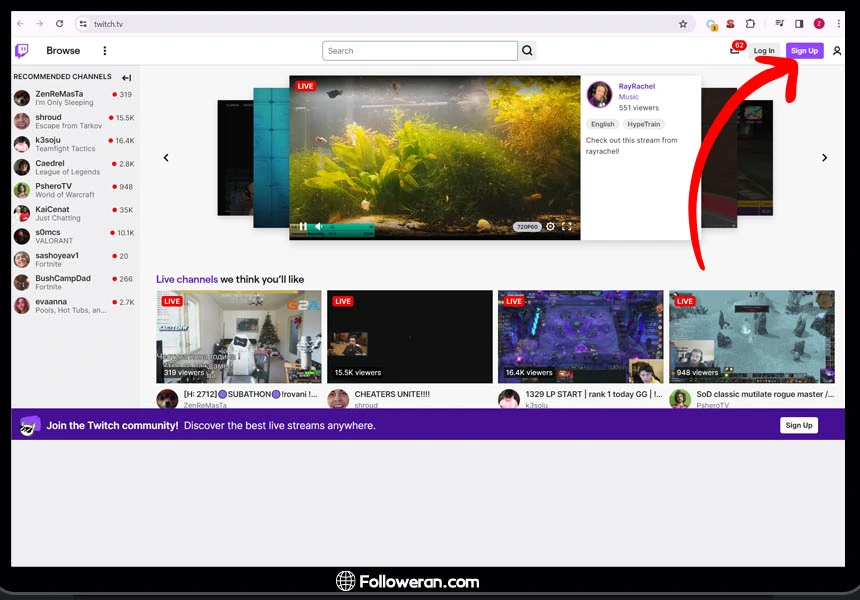Screen dimensions: 860x600
Task: Bookmark this page with the star icon
Action: 683,24
